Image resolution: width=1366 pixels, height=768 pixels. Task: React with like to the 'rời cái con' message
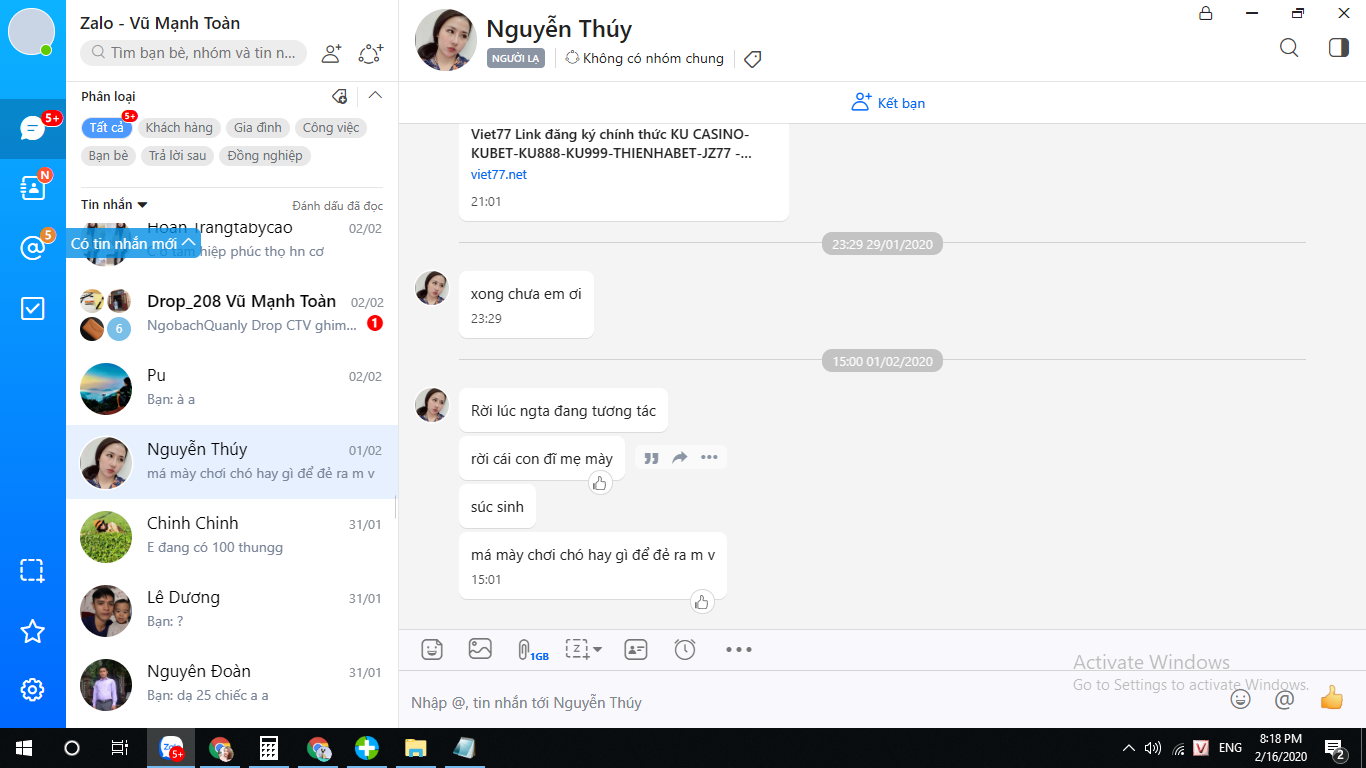(x=599, y=483)
